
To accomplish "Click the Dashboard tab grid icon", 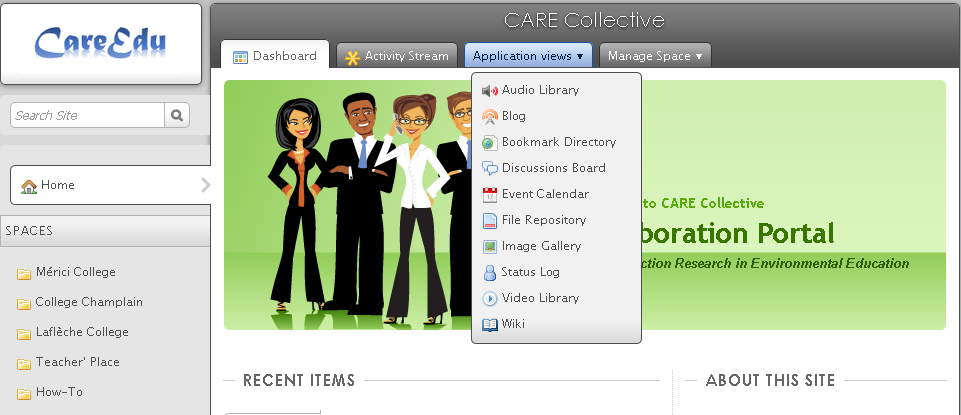I will pyautogui.click(x=240, y=57).
